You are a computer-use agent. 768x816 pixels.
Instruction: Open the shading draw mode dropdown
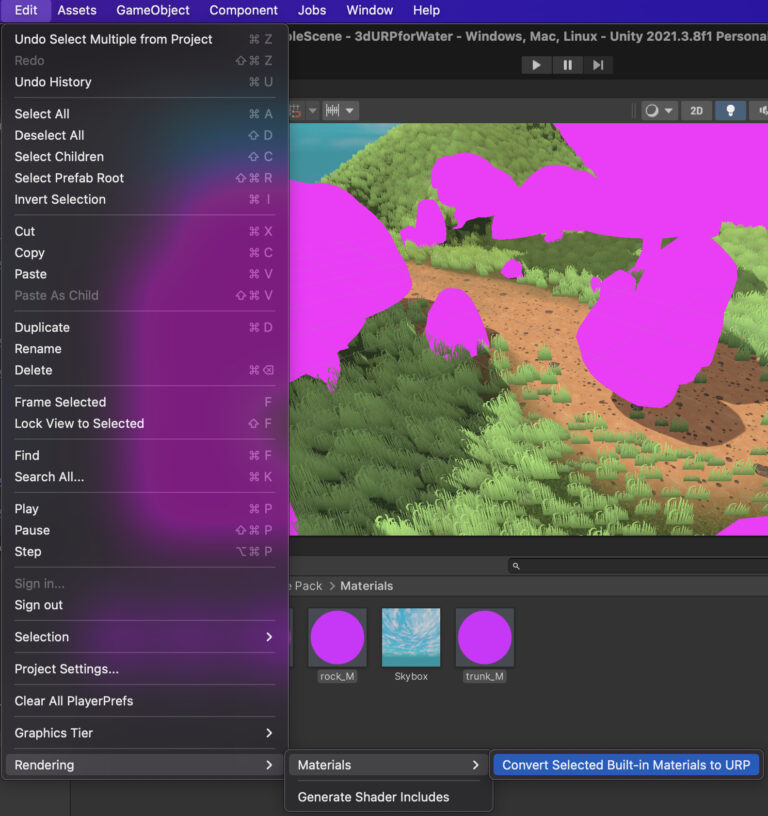[659, 110]
